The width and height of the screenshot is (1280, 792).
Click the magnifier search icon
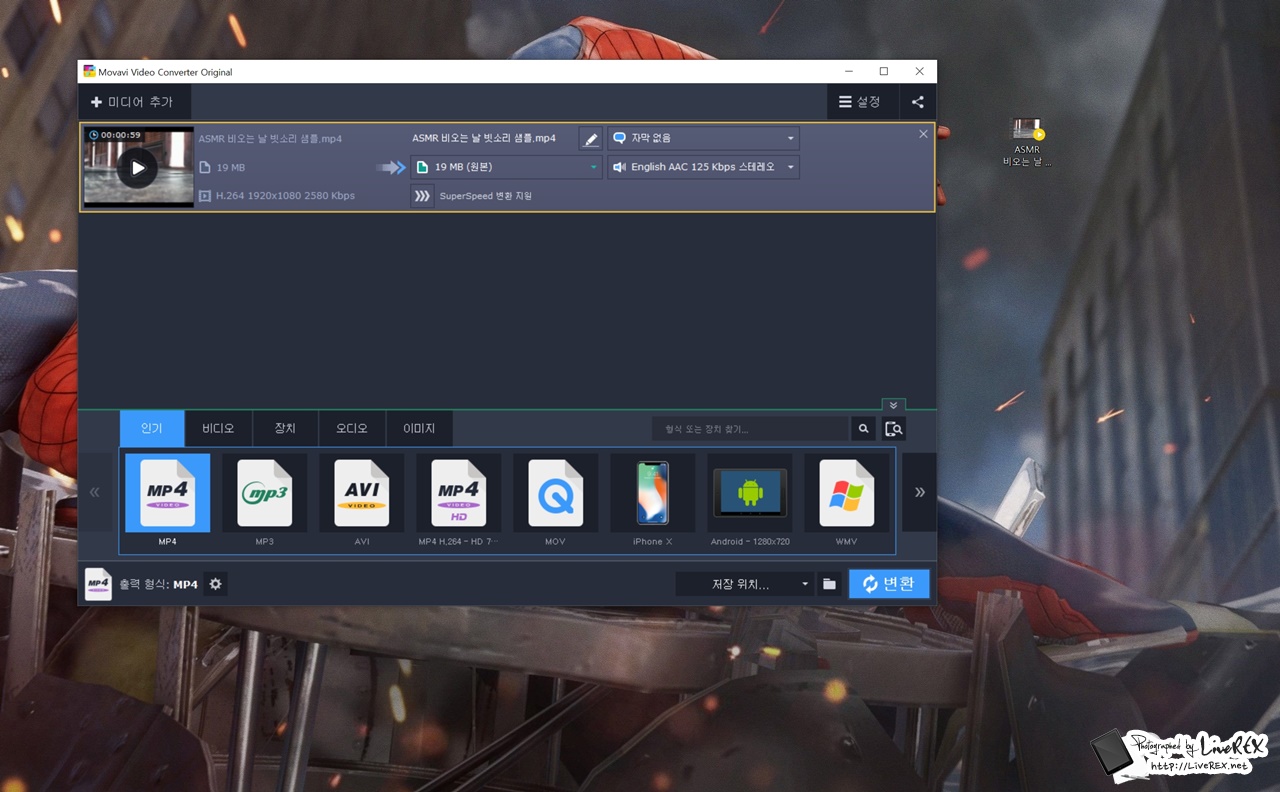click(x=864, y=429)
